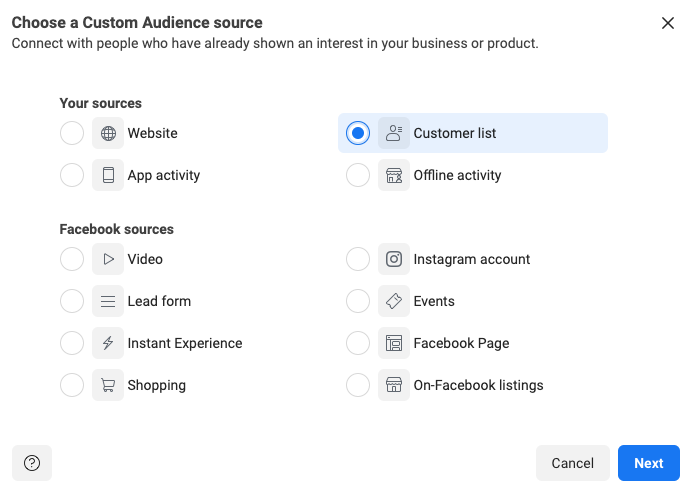Click the Events ticket icon
The image size is (693, 487).
tap(394, 301)
